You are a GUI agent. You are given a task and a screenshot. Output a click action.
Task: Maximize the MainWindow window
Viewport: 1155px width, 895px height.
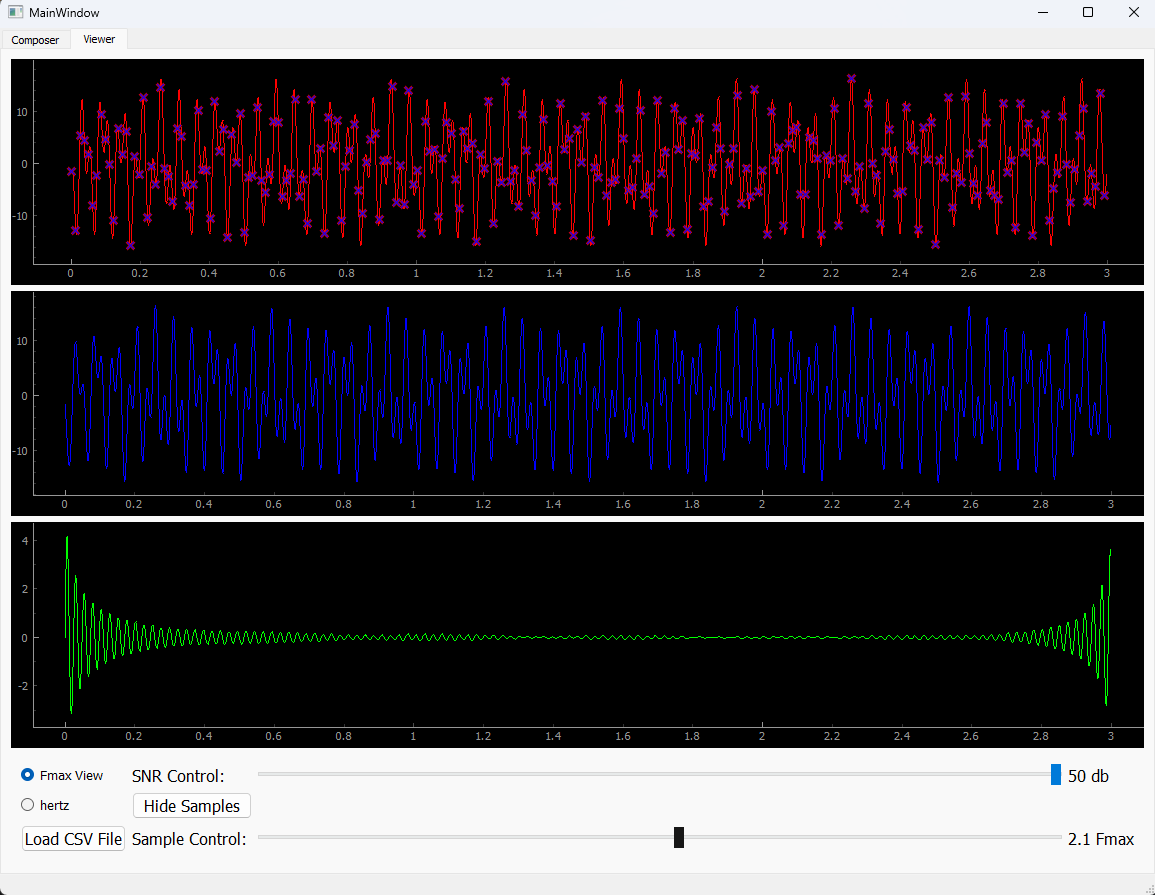click(x=1088, y=13)
